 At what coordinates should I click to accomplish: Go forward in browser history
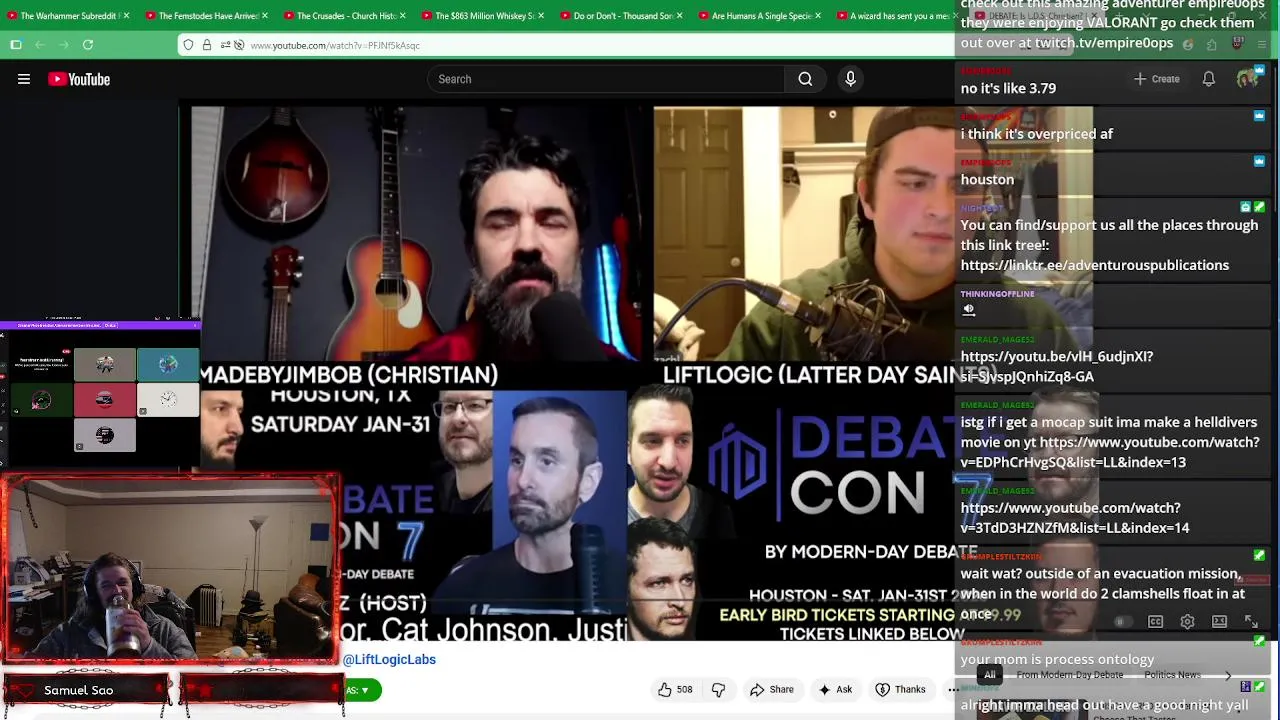pos(64,45)
